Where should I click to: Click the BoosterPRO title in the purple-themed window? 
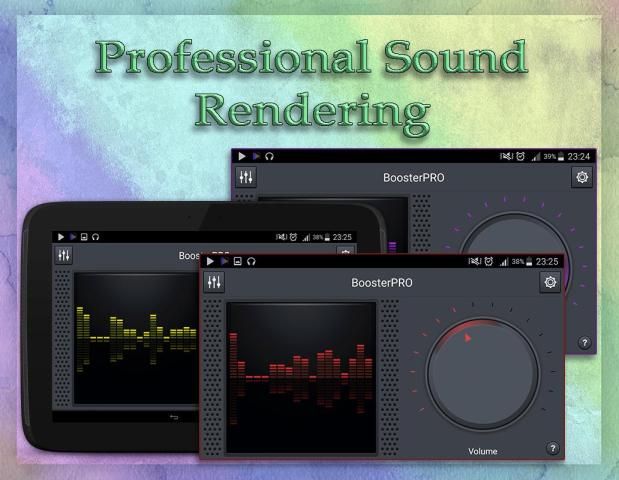pyautogui.click(x=413, y=178)
